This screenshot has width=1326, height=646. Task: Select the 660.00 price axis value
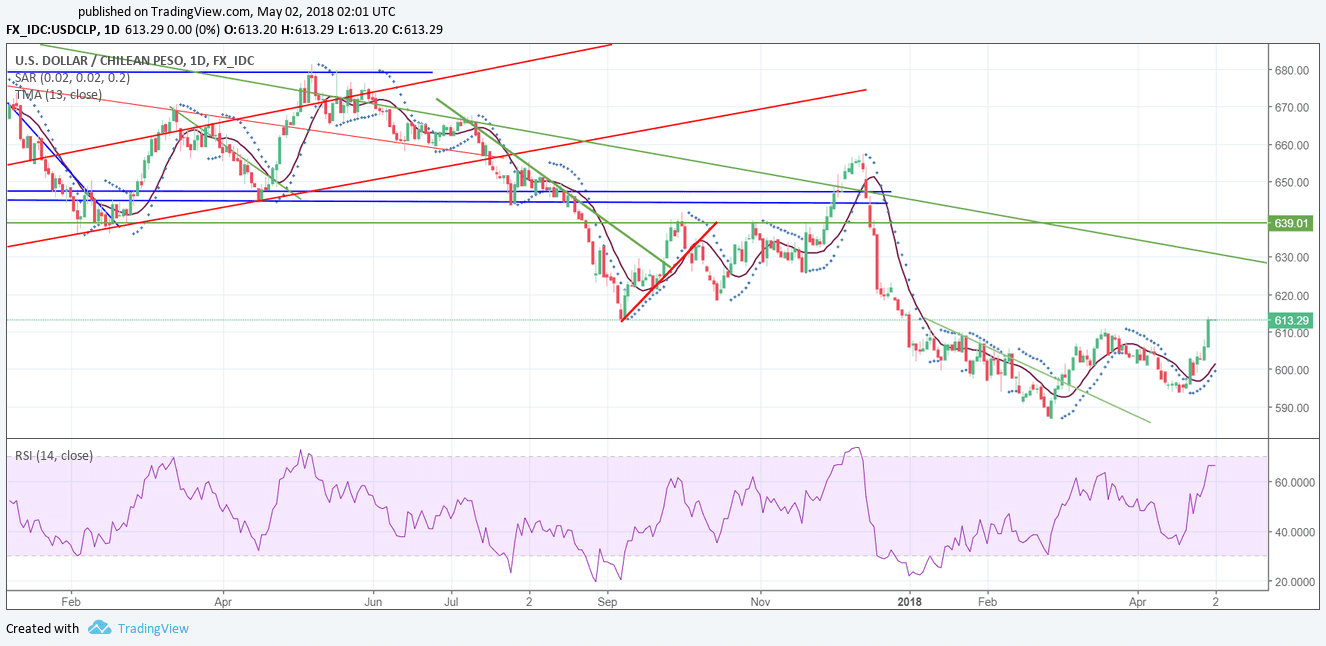click(1292, 145)
